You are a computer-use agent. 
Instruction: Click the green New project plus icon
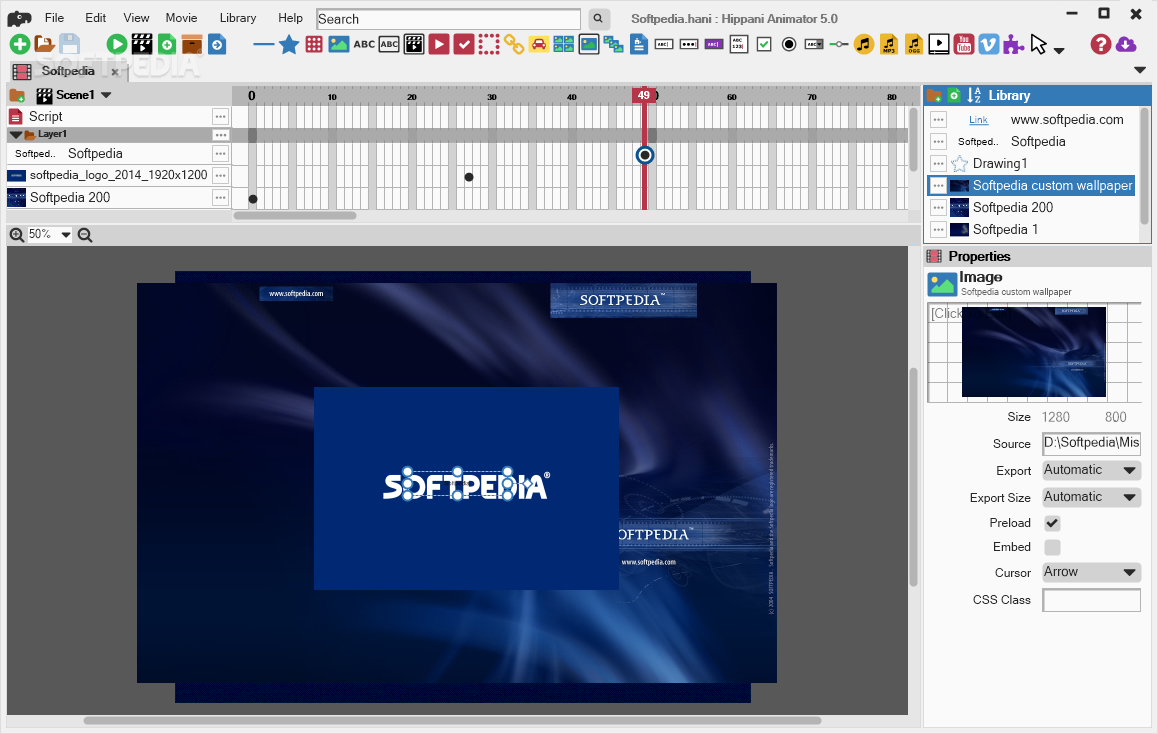coord(19,44)
